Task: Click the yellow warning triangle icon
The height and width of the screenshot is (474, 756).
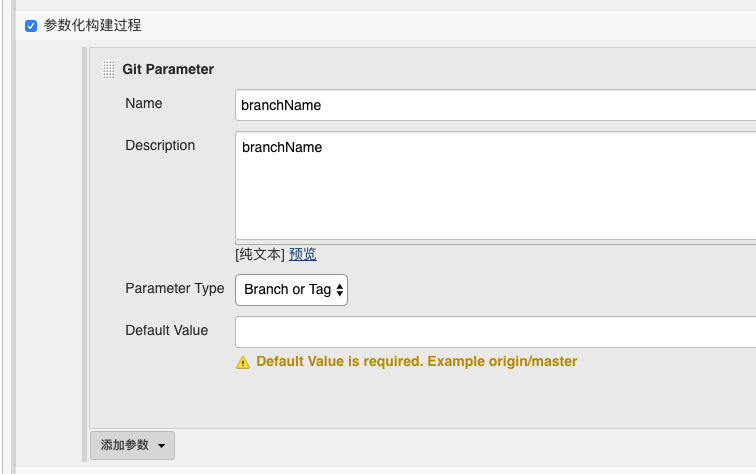Action: coord(243,362)
